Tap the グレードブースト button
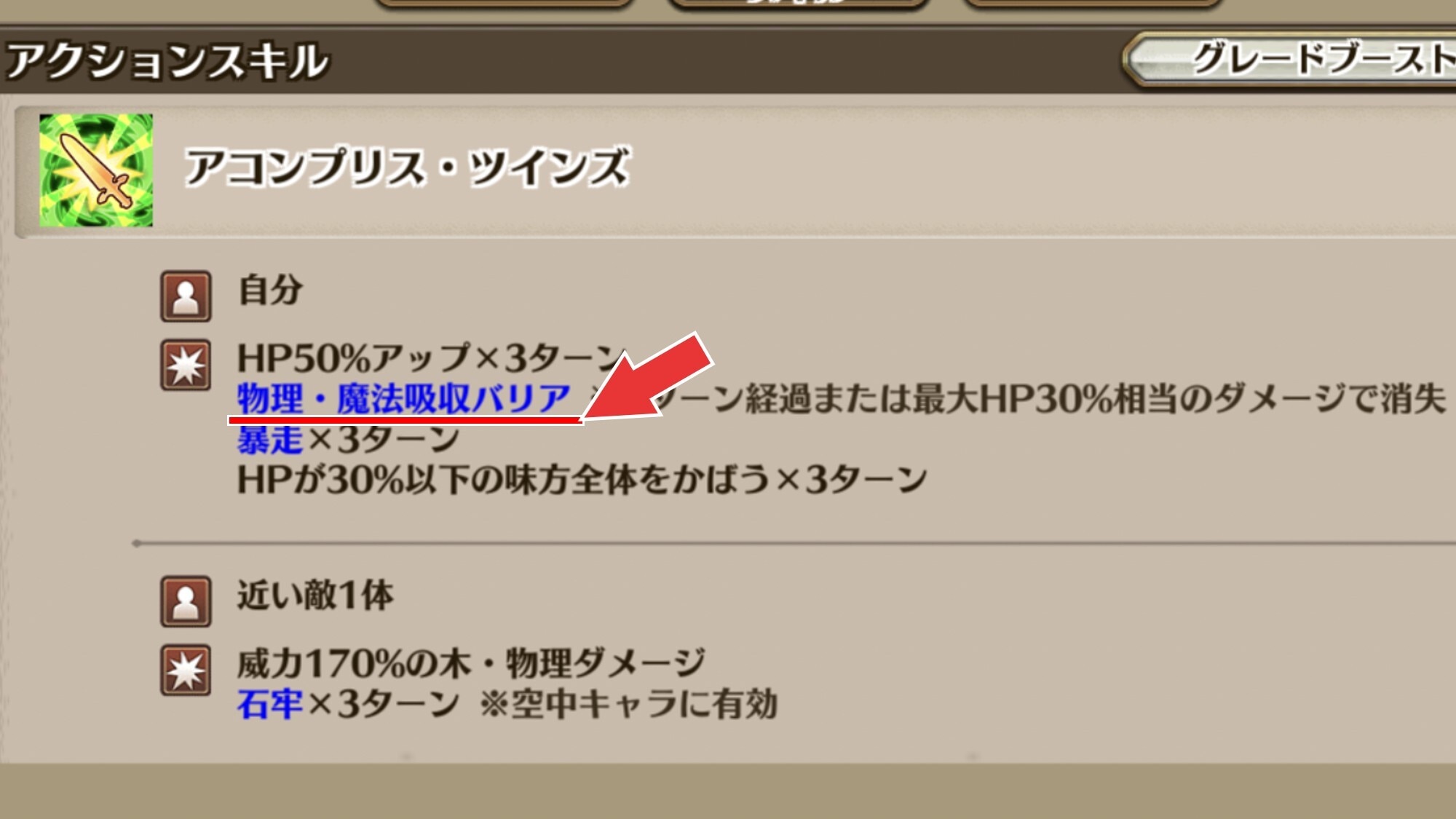Viewport: 1456px width, 819px height. [x=1290, y=59]
